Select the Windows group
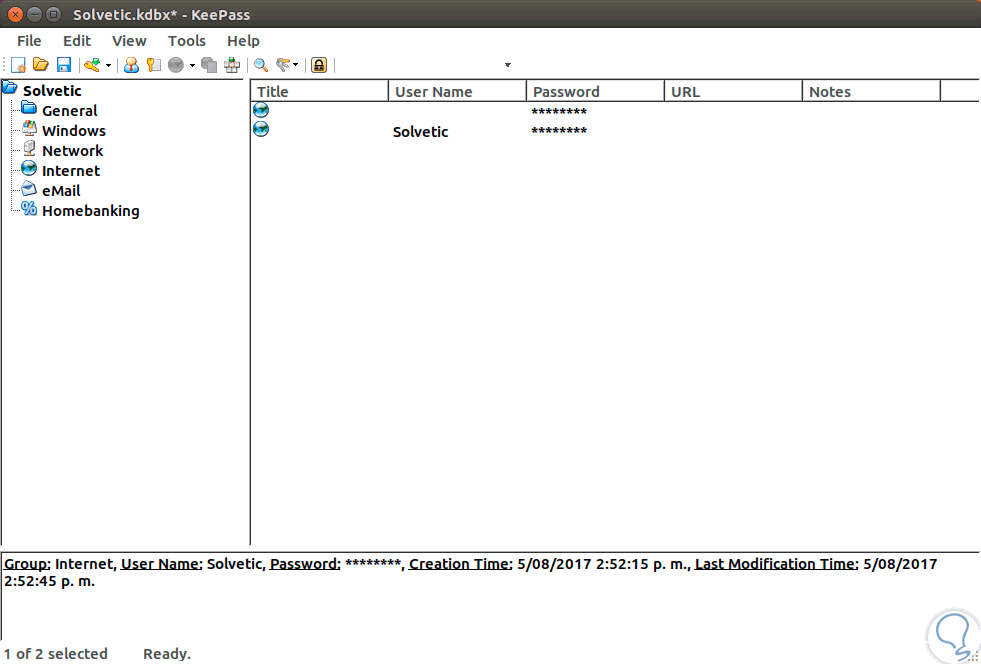Image resolution: width=981 pixels, height=664 pixels. (x=74, y=131)
